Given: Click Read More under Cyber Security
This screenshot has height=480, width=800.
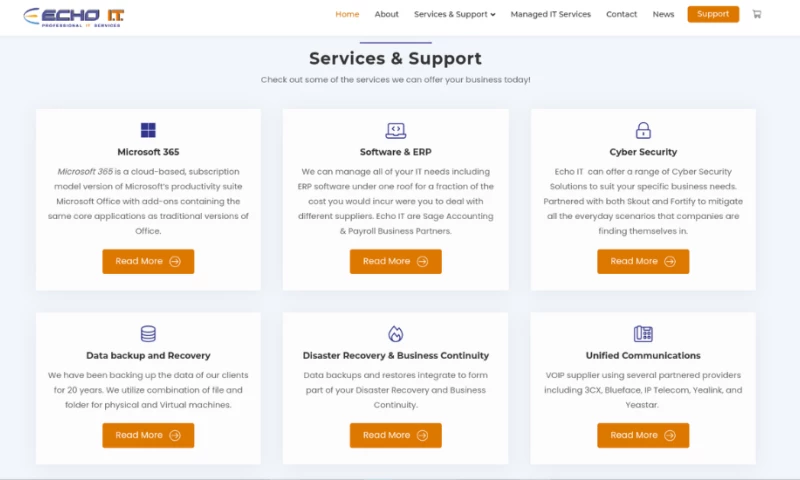Looking at the screenshot, I should coord(643,261).
